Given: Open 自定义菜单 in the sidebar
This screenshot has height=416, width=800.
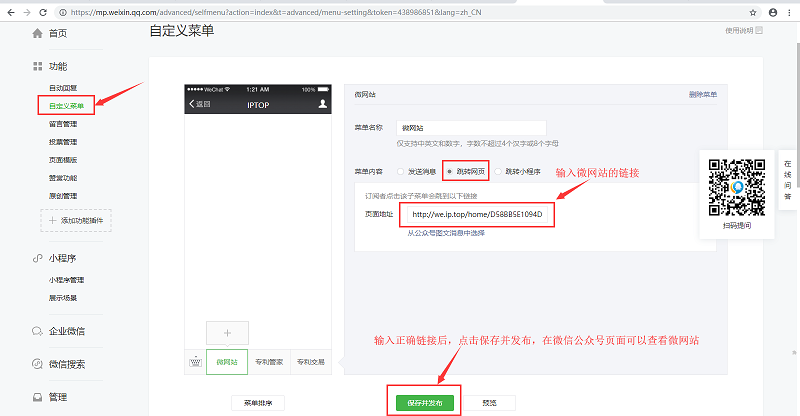Looking at the screenshot, I should (66, 105).
